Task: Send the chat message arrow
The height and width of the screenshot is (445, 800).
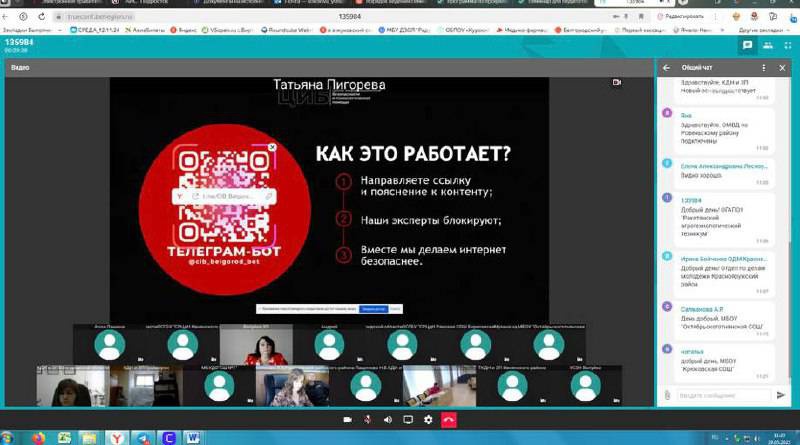Action: pos(780,395)
